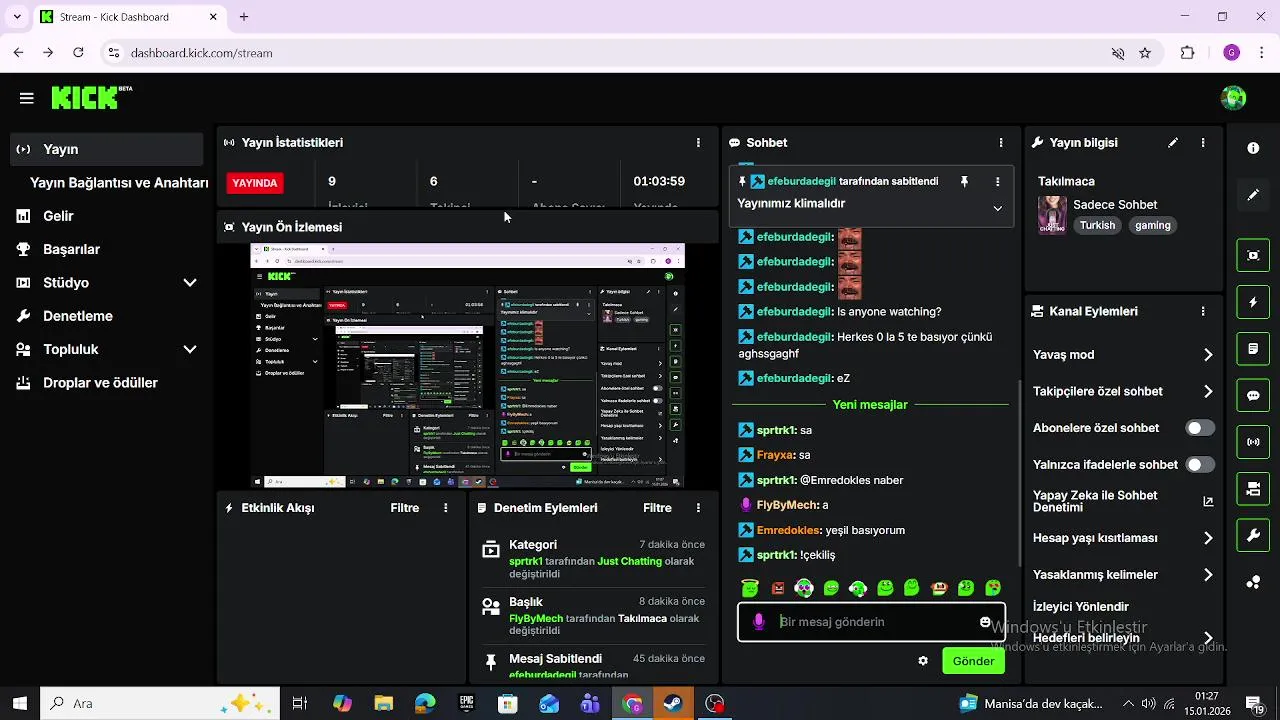Open Yayın İstatistikleri three-dot menu
This screenshot has width=1280, height=720.
point(698,143)
